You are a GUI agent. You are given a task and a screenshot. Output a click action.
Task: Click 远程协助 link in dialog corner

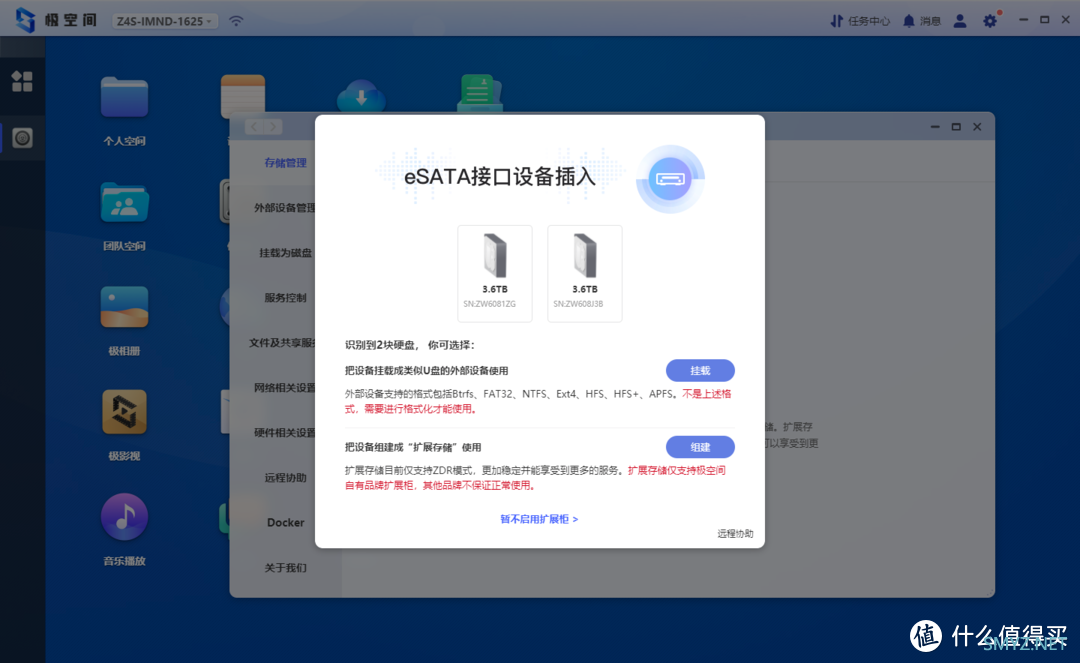[735, 534]
